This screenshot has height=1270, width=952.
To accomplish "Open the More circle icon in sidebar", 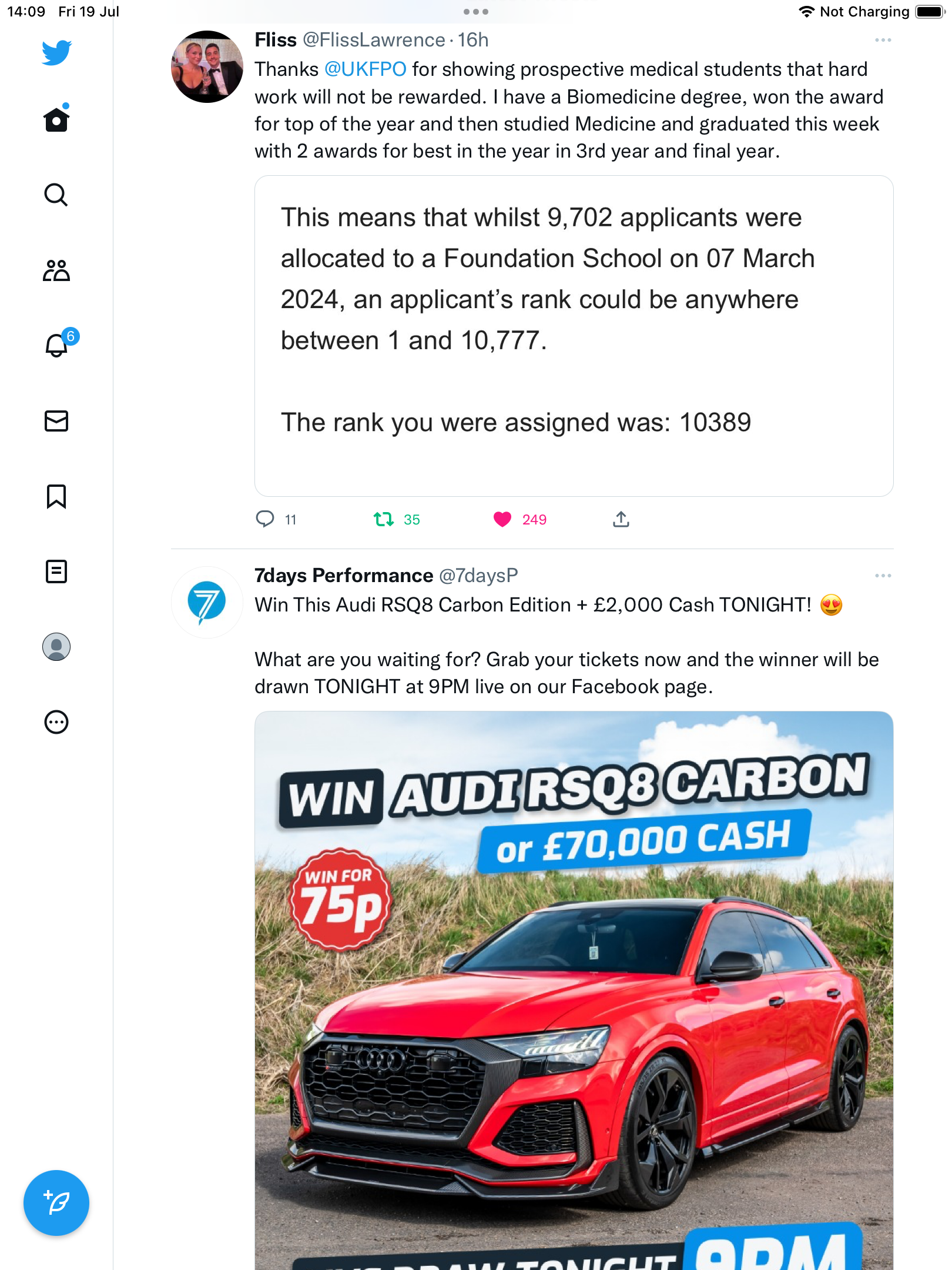I will coord(56,722).
